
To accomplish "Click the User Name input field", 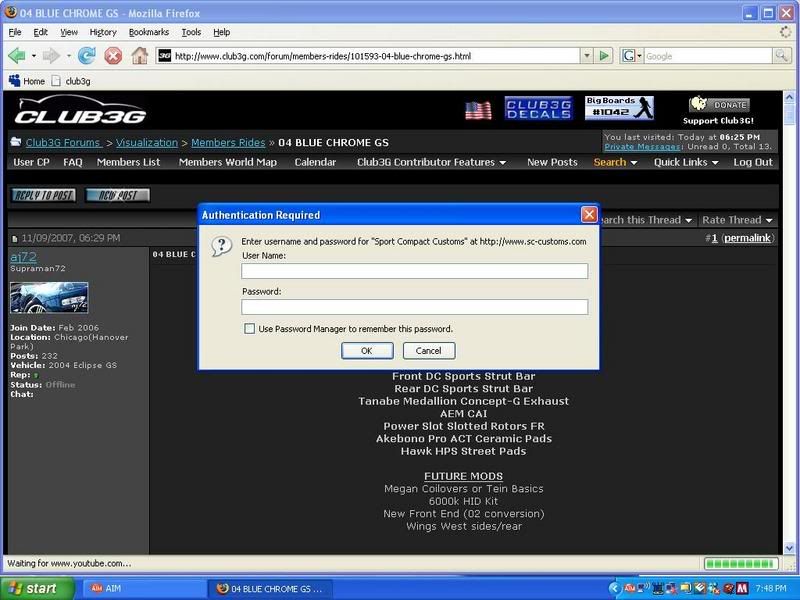I will click(x=414, y=271).
